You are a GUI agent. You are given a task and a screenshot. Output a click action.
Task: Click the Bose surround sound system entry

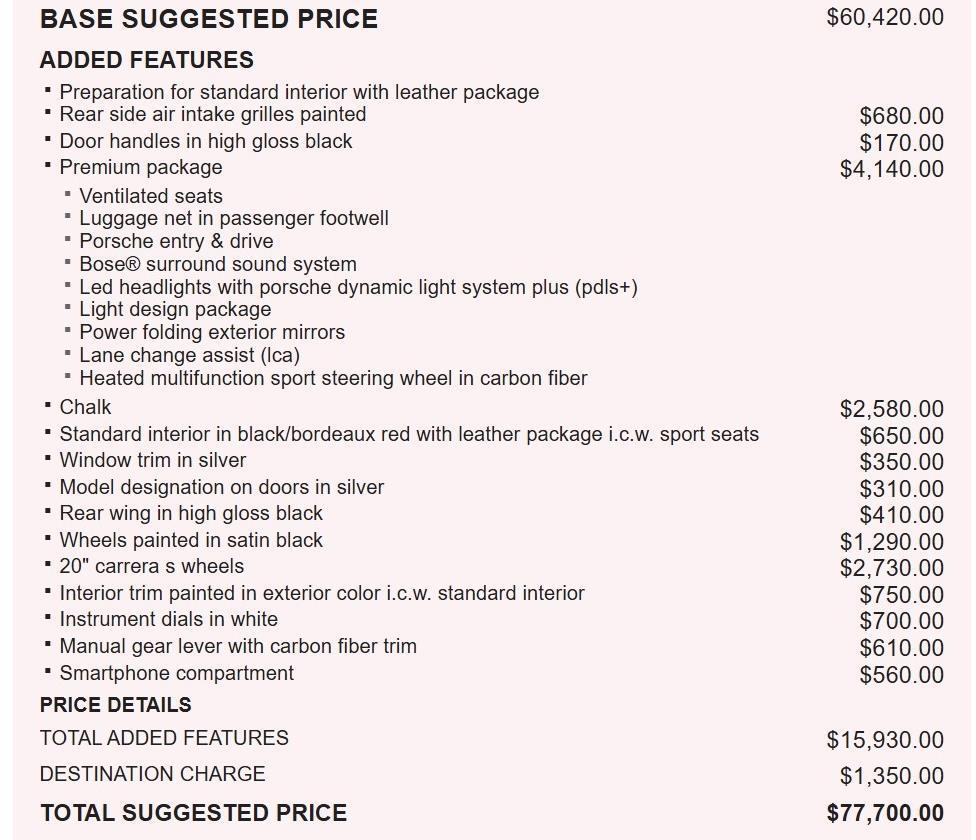point(218,264)
